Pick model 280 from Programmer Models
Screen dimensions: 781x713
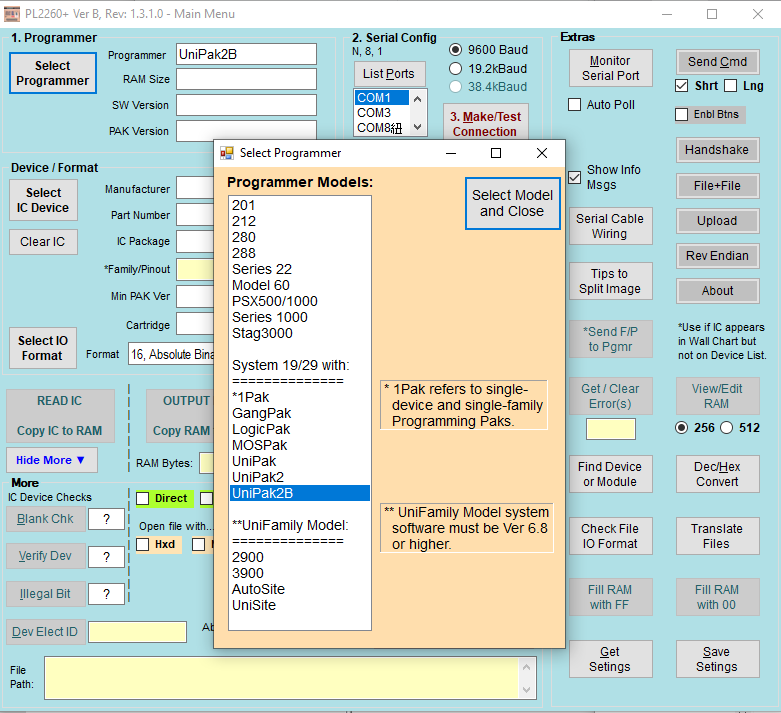point(299,237)
